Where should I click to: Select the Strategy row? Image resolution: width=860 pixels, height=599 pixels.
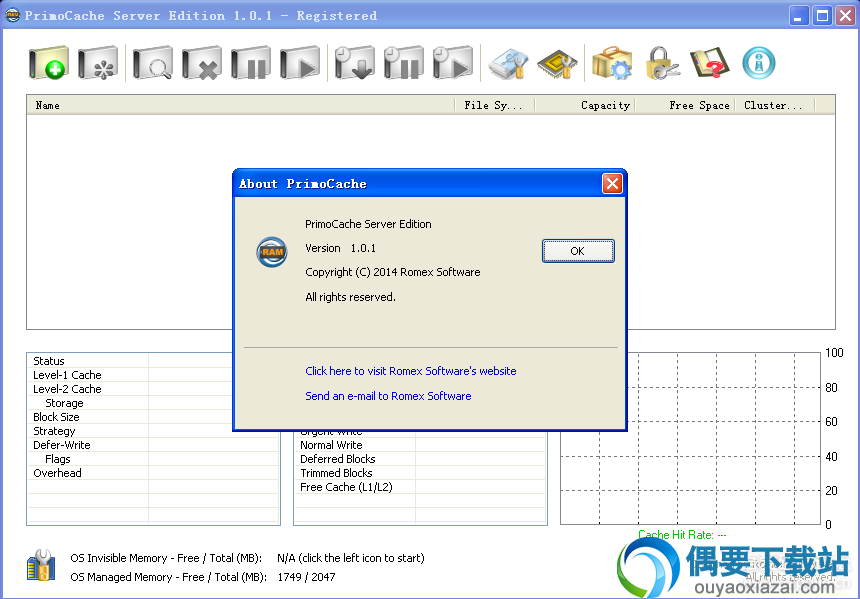[x=153, y=431]
